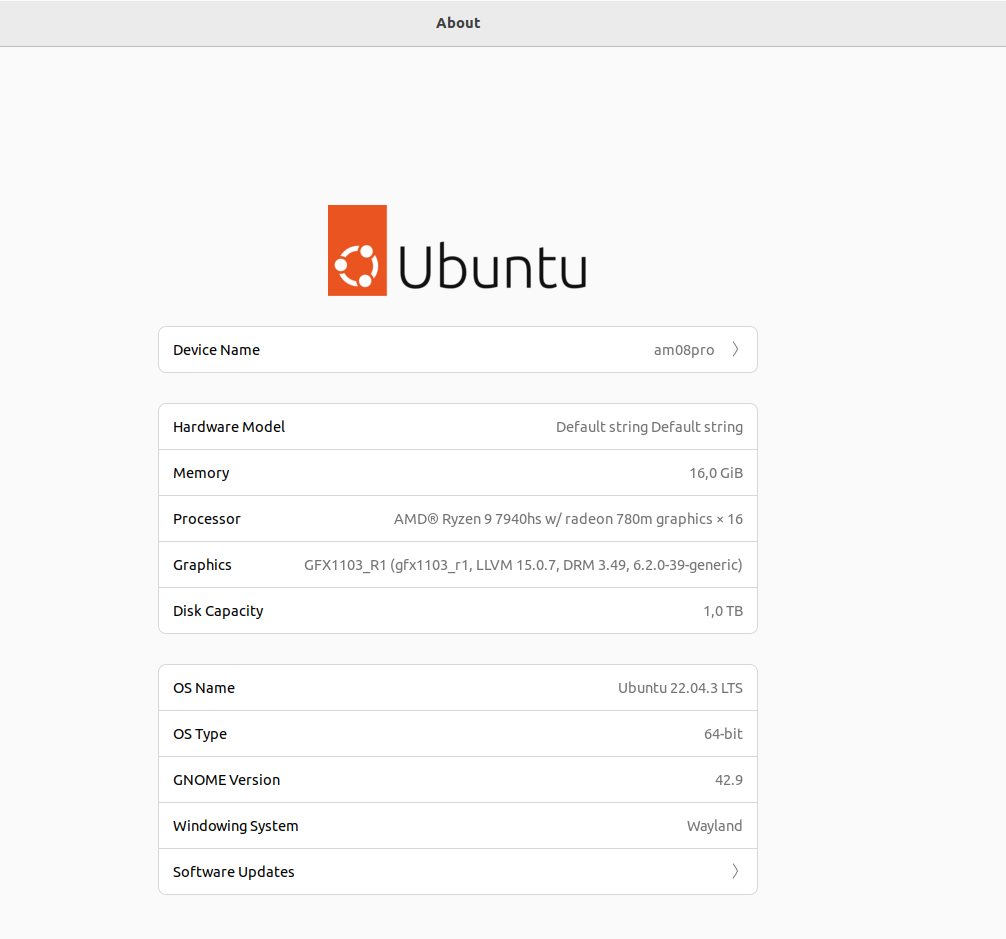
Task: Click the Ubuntu logo icon
Action: pyautogui.click(x=357, y=250)
